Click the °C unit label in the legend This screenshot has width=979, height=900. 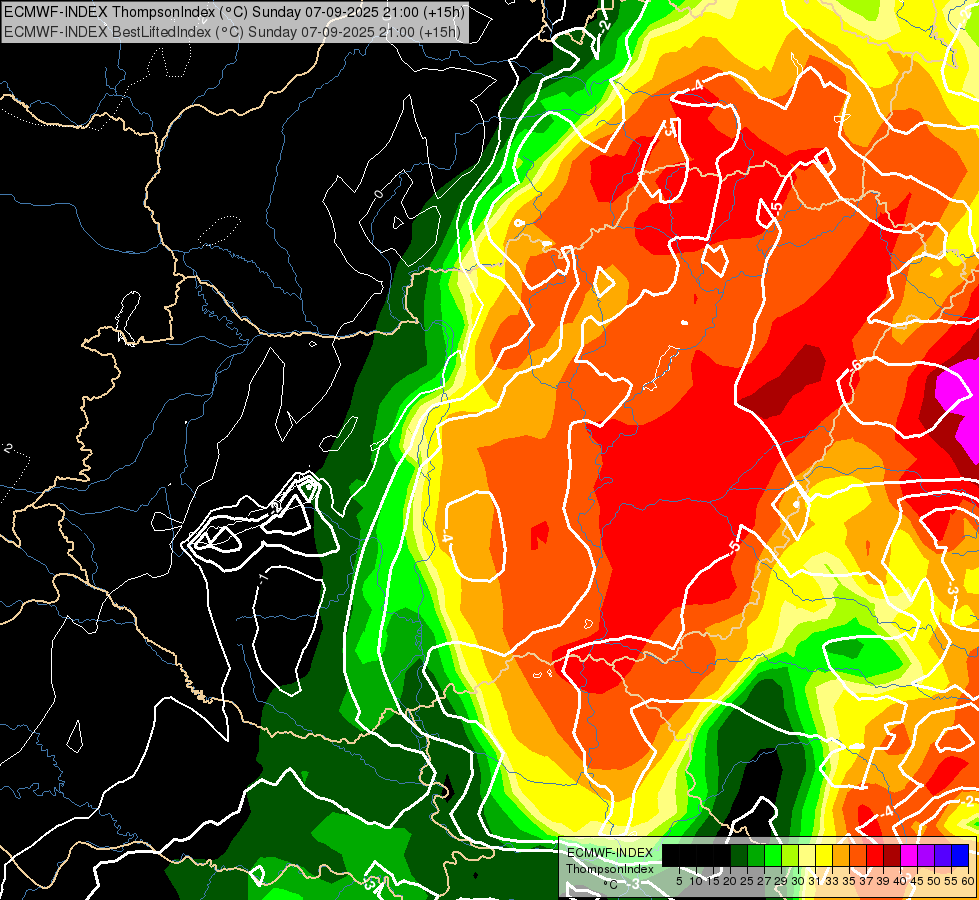point(611,885)
